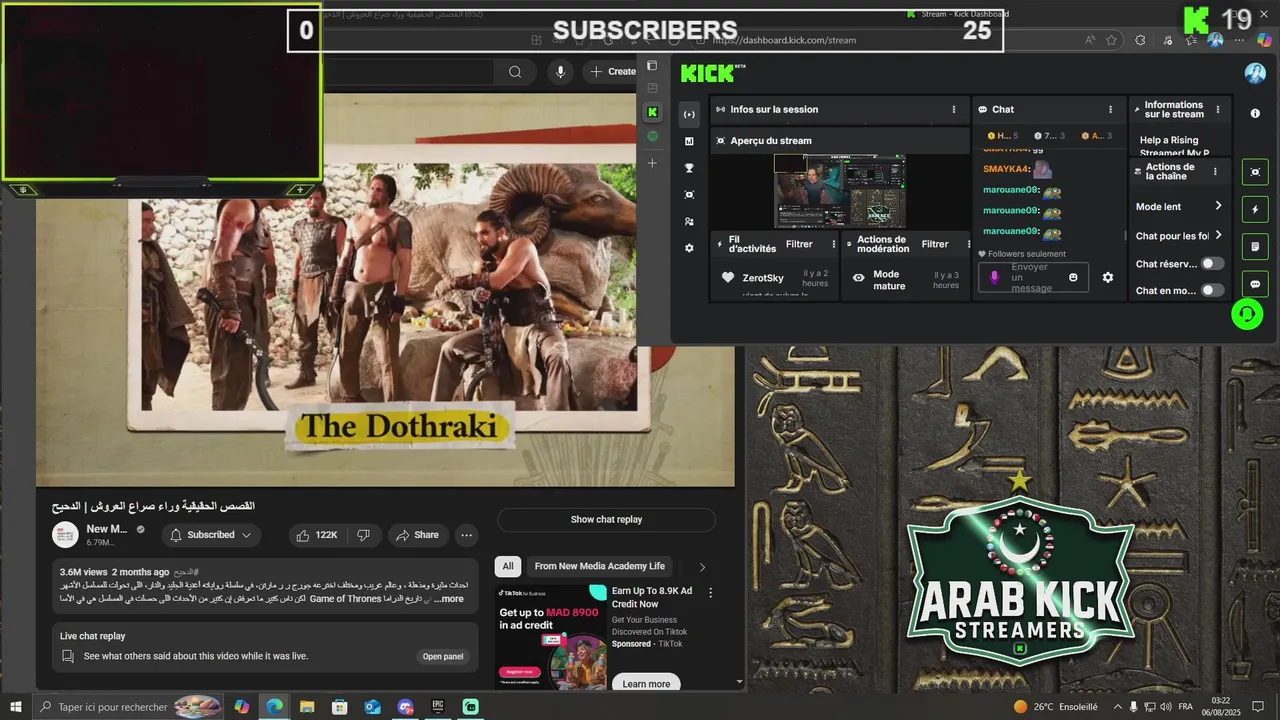Open Actions de la chaîne panel menu
This screenshot has height=720, width=1280.
point(1215,172)
